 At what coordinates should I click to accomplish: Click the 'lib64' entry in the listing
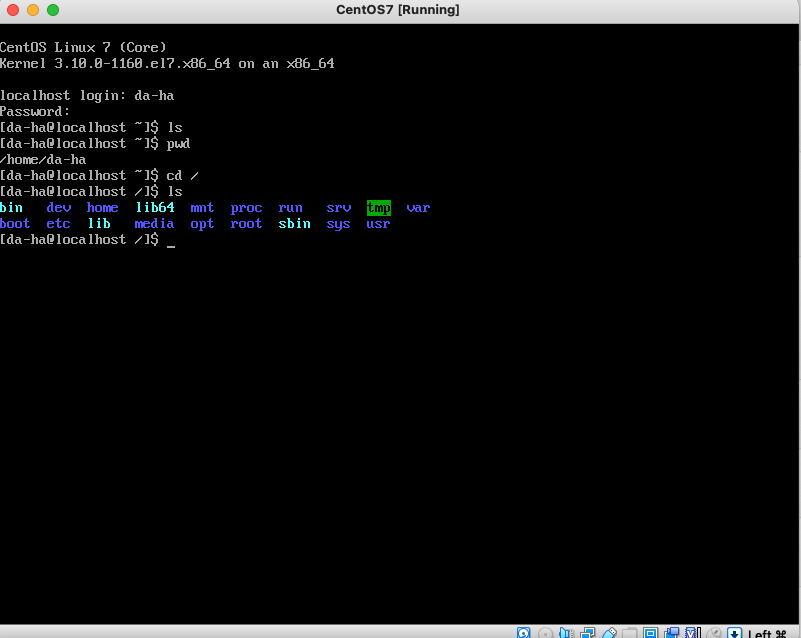155,207
